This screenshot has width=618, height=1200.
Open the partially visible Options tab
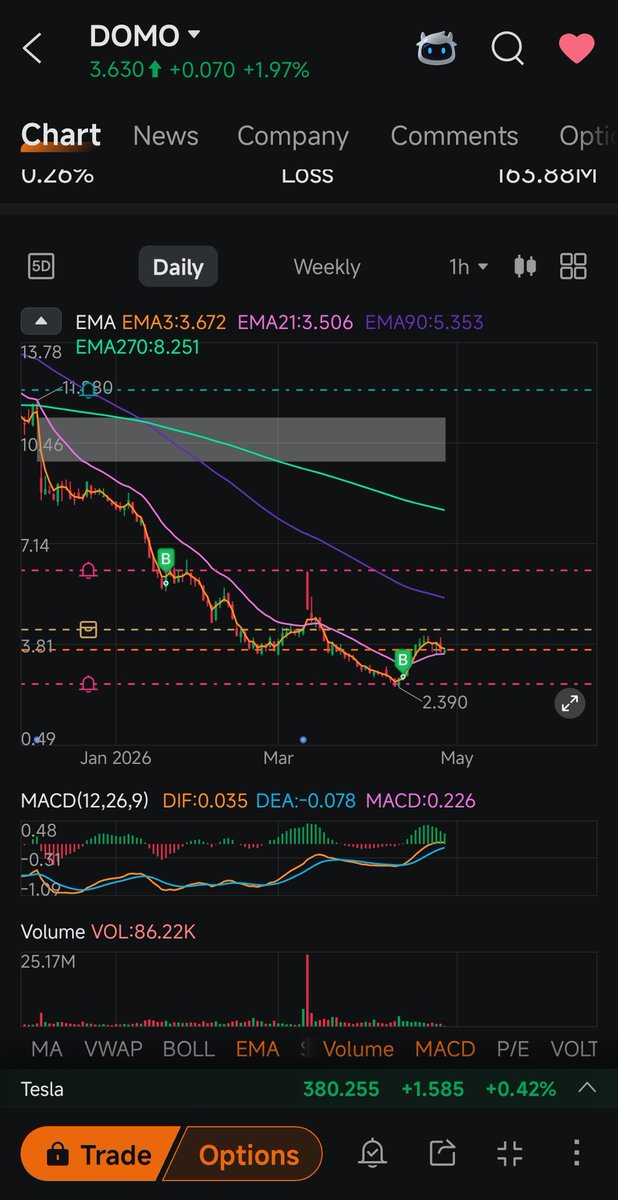(588, 136)
